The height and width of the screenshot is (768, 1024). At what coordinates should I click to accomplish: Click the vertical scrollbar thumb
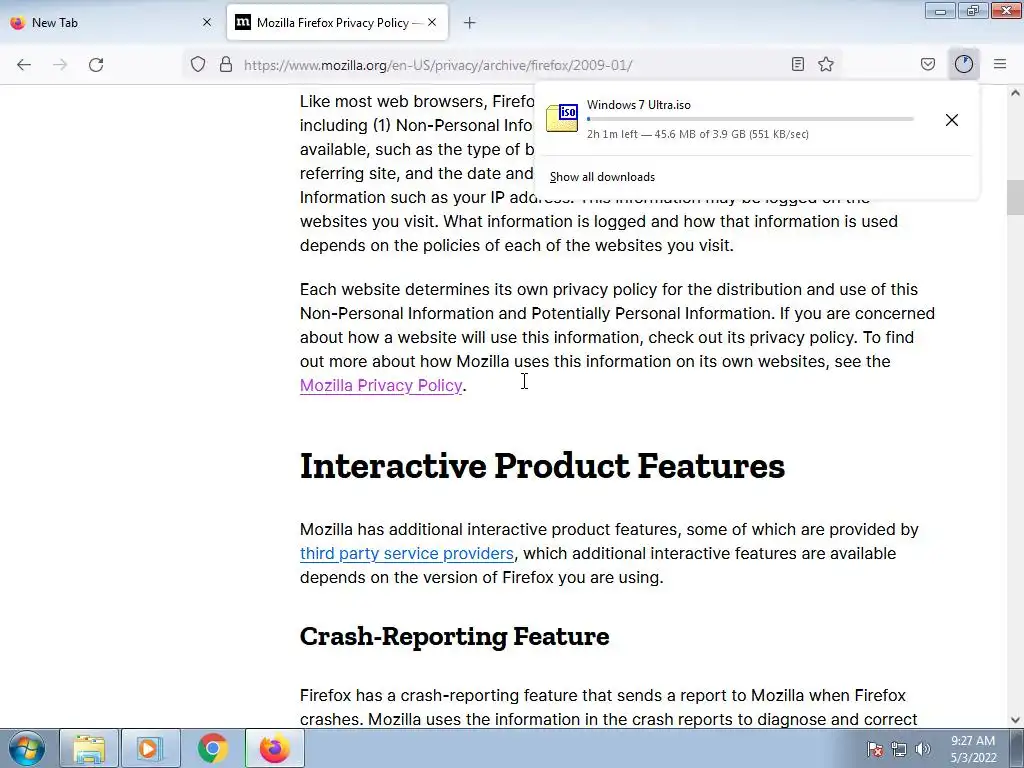click(x=1015, y=197)
